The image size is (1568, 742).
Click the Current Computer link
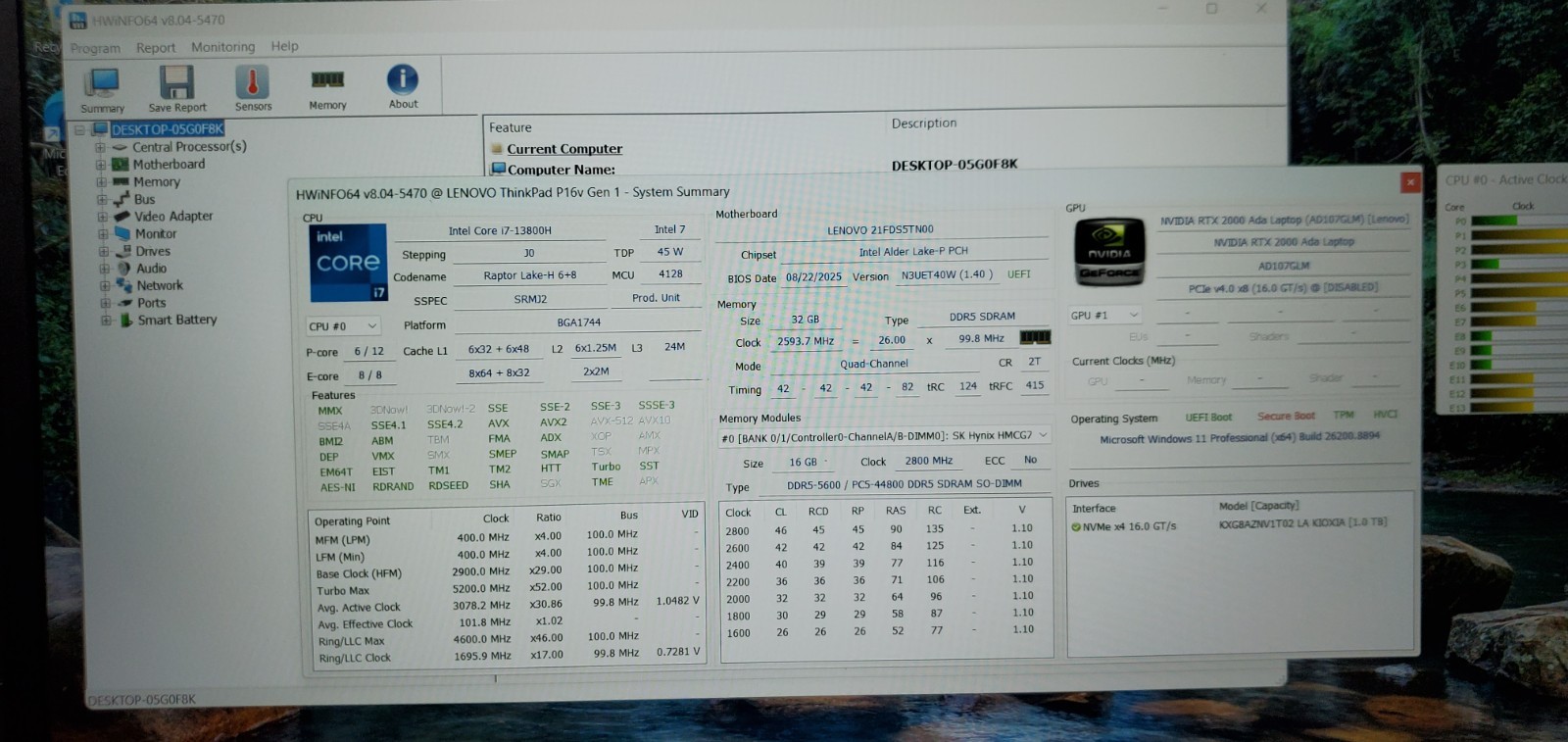(x=564, y=149)
